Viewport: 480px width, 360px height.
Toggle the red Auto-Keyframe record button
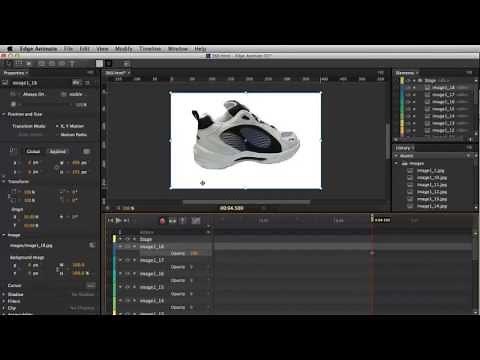click(x=162, y=221)
